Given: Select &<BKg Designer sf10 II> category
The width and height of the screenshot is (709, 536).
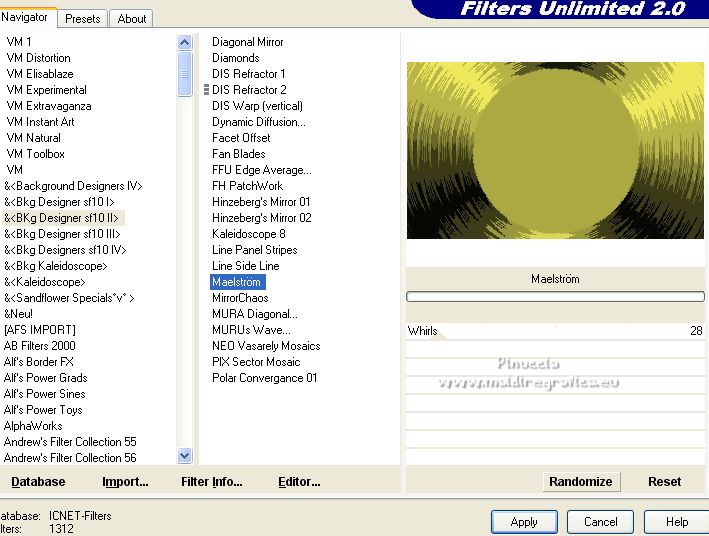Looking at the screenshot, I should pyautogui.click(x=61, y=218).
